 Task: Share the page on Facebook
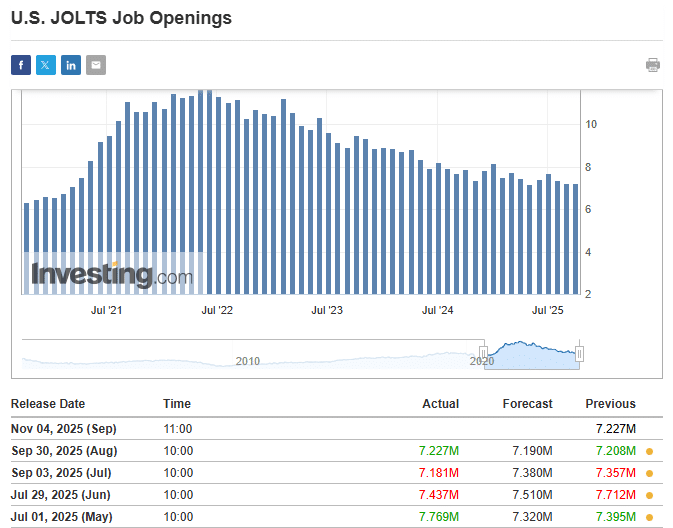(x=21, y=65)
